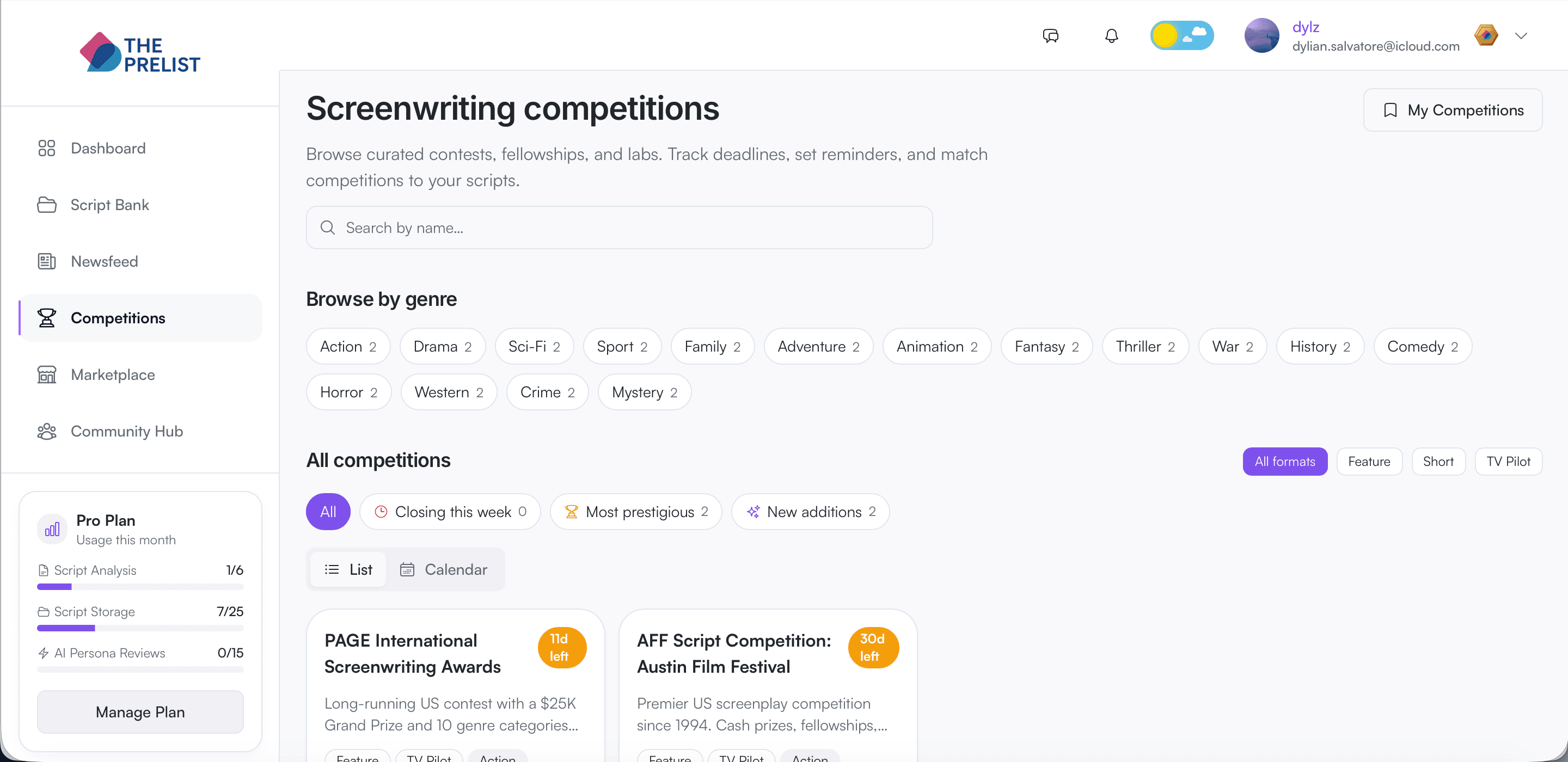Open Marketplace in sidebar
This screenshot has height=762, width=1568.
tap(140, 374)
